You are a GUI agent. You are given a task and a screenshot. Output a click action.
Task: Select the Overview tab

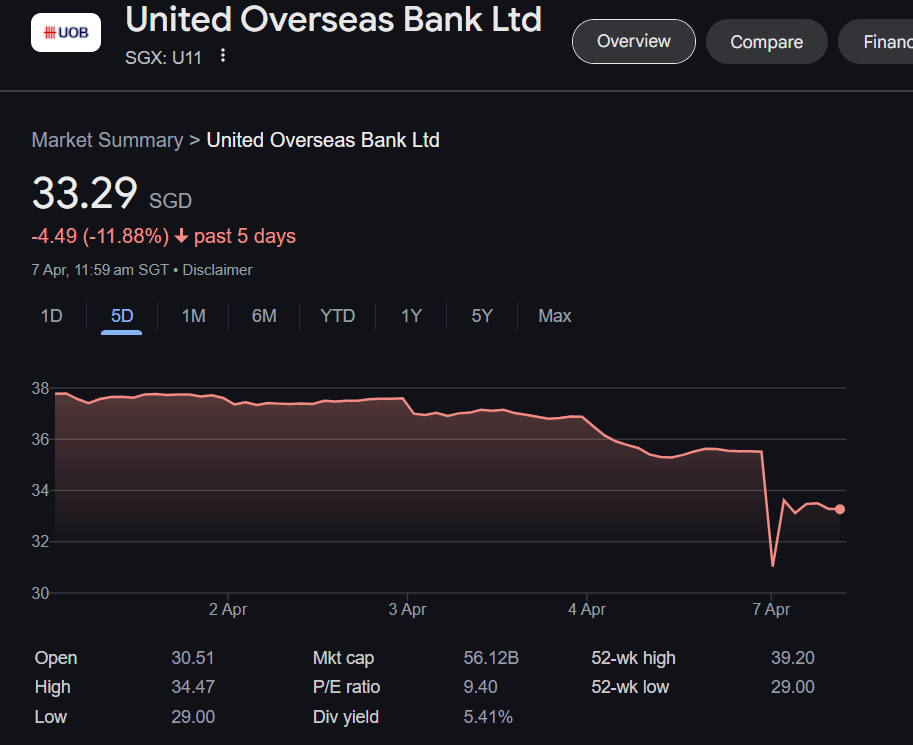pyautogui.click(x=634, y=41)
